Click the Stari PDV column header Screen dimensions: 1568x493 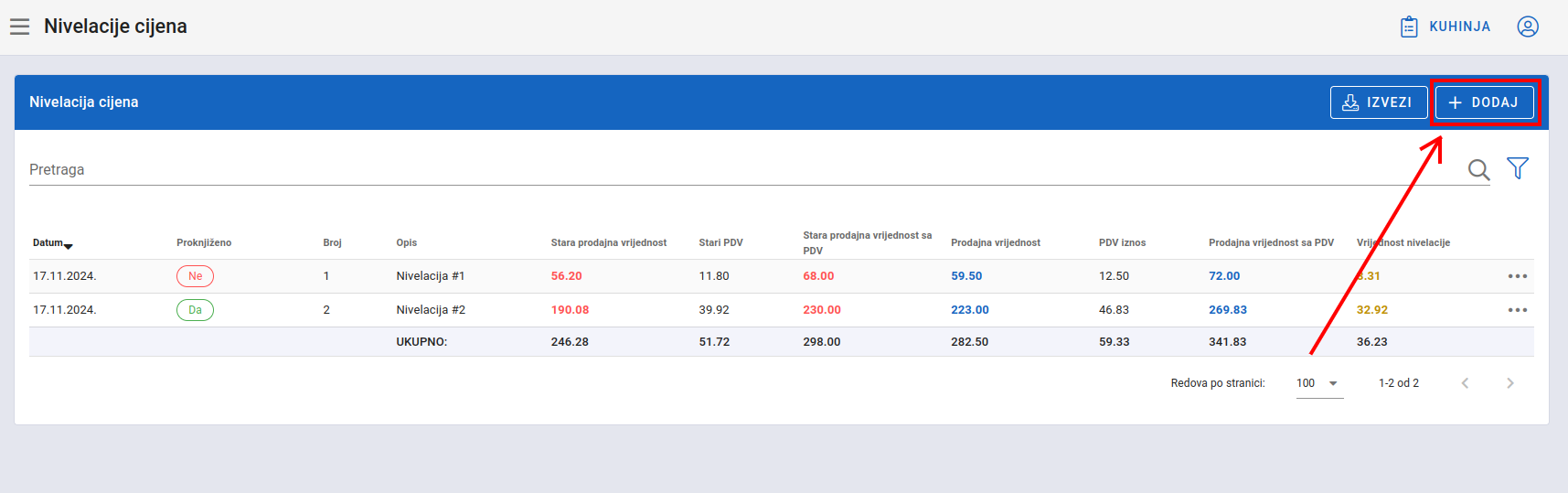coord(720,243)
